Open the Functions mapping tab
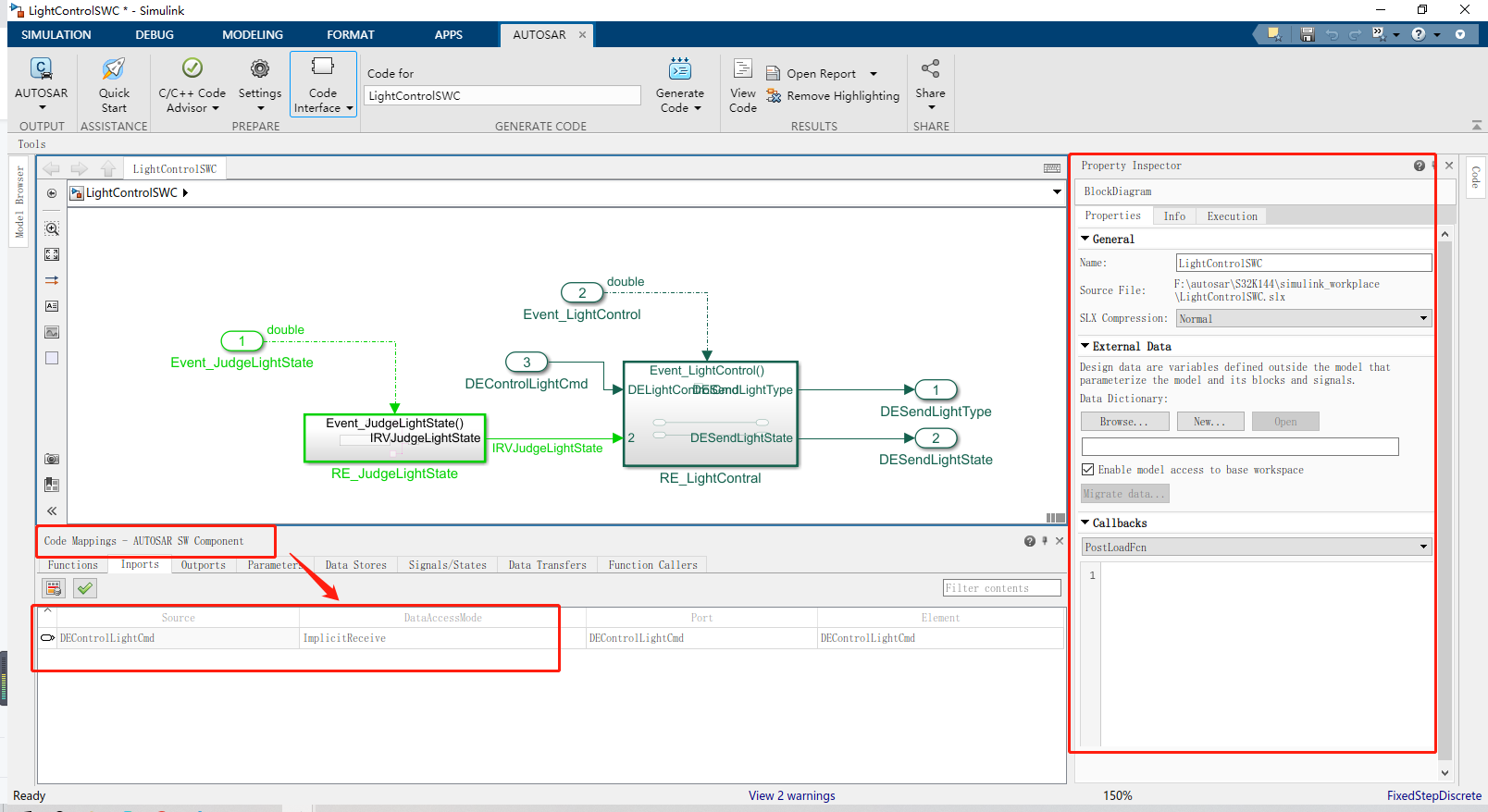 click(73, 565)
